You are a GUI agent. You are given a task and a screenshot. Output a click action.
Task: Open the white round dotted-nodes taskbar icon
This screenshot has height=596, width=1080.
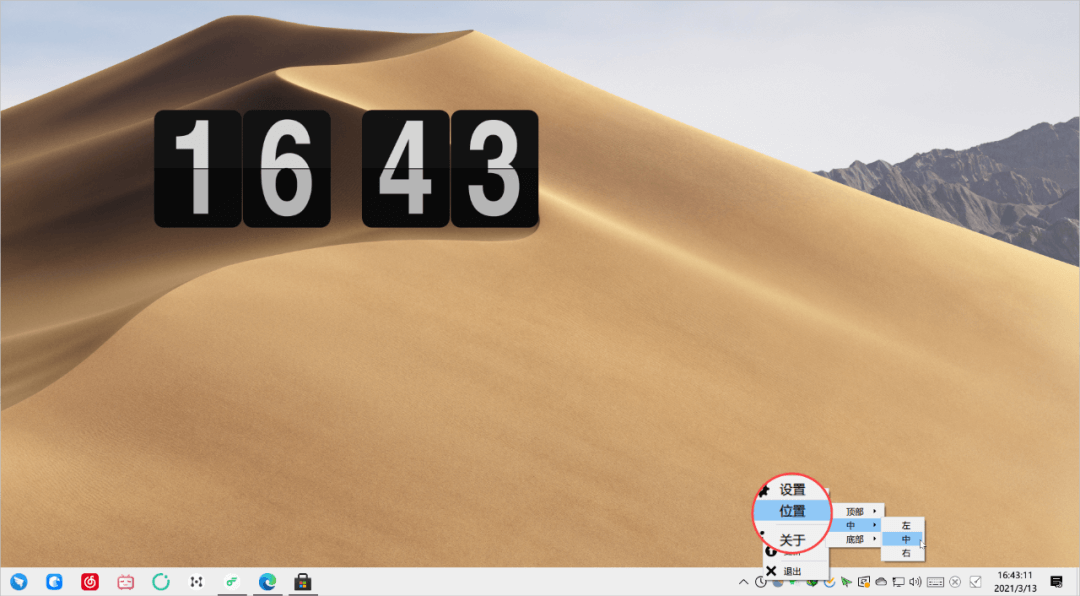196,582
